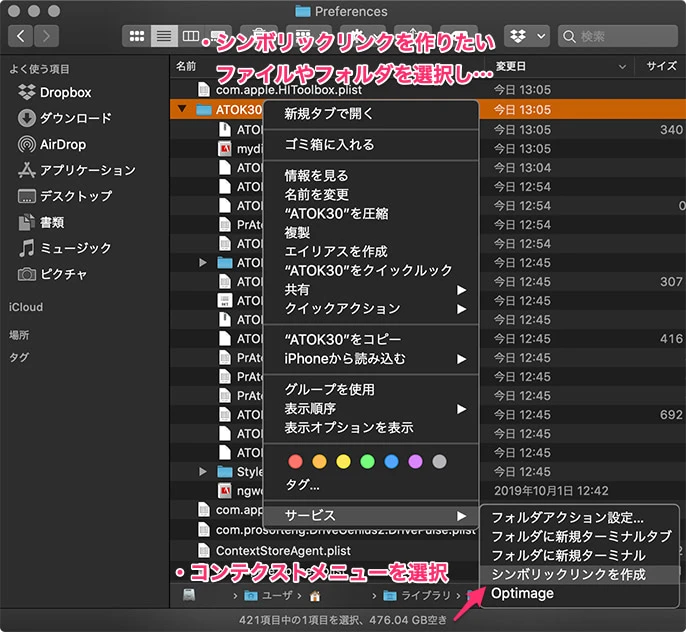Open the 表示順序 submenu

371,409
